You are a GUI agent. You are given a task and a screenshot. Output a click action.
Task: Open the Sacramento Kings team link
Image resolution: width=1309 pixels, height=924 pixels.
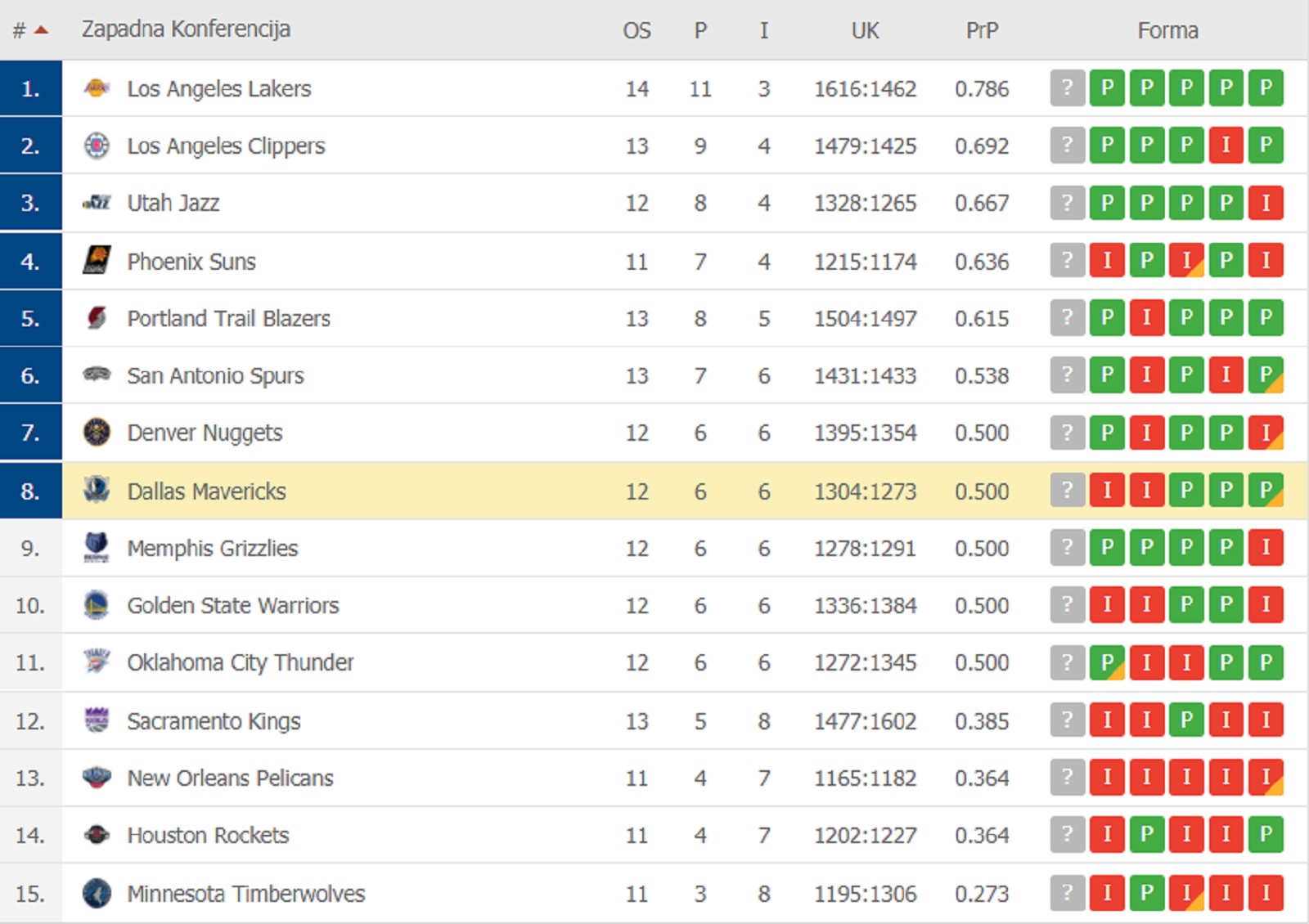(214, 721)
